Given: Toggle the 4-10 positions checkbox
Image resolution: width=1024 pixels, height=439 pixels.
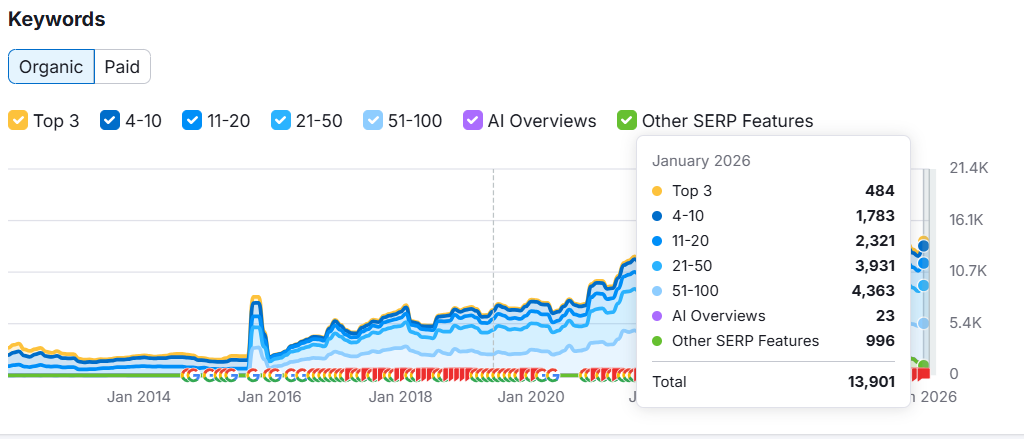Looking at the screenshot, I should 110,121.
